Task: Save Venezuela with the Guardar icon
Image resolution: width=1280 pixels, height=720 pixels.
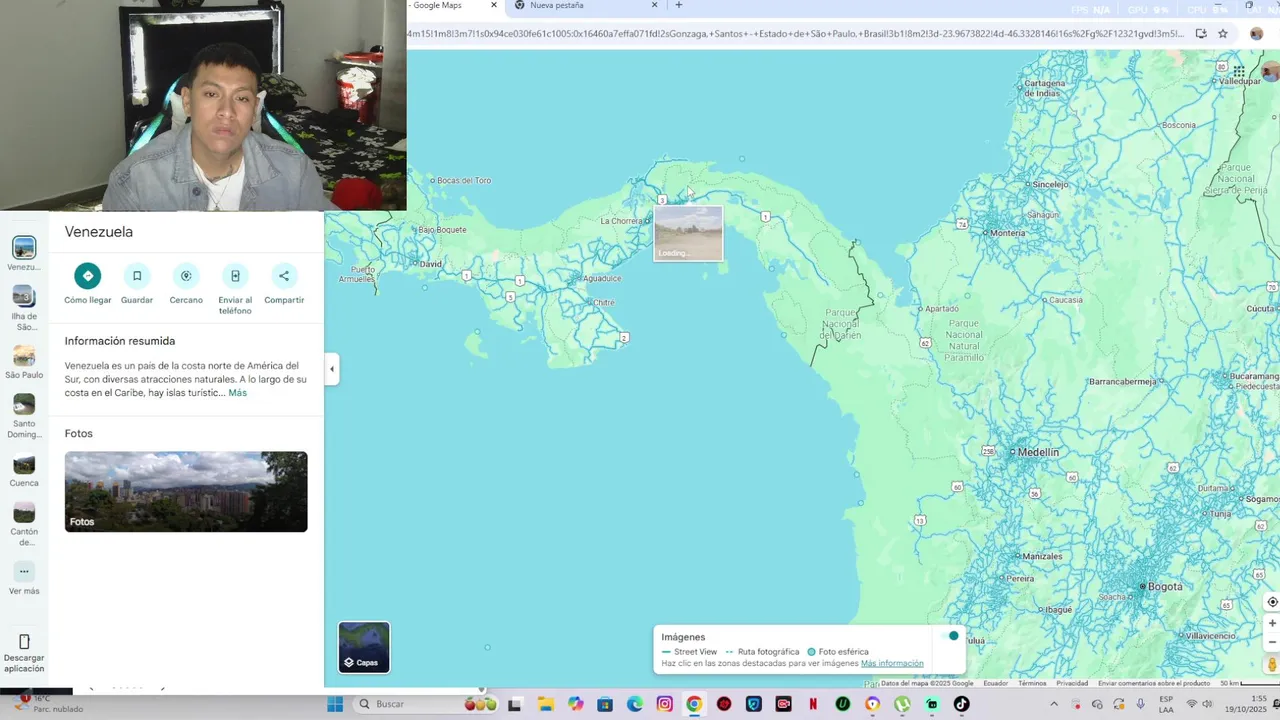Action: click(x=137, y=276)
